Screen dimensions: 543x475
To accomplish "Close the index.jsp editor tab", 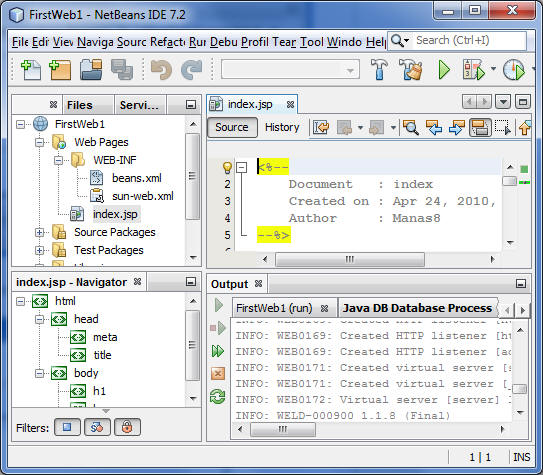I will pos(291,105).
